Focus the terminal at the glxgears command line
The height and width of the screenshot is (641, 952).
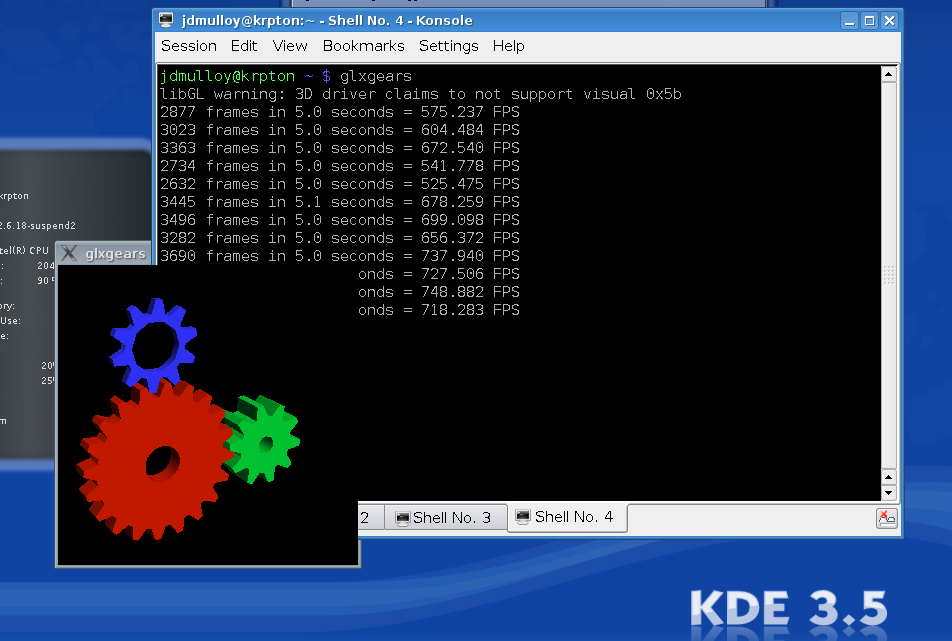(375, 76)
